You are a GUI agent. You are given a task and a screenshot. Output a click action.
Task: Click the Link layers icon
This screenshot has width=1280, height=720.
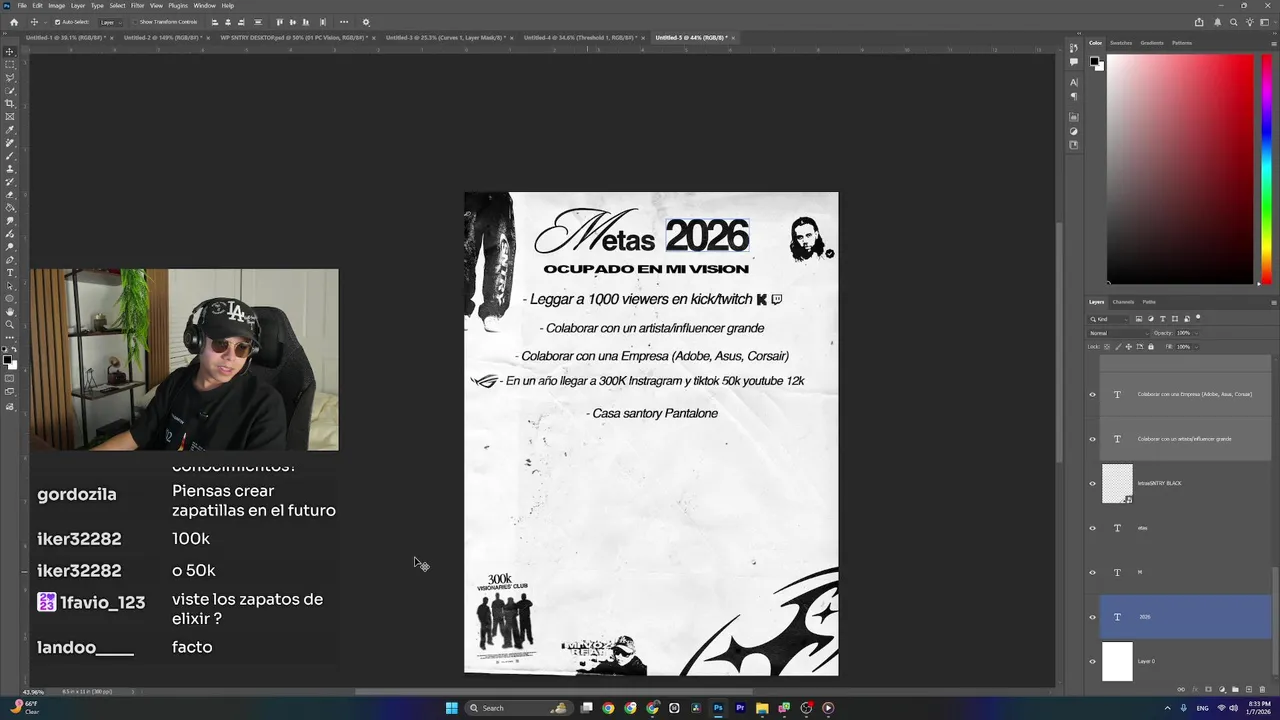[1181, 689]
